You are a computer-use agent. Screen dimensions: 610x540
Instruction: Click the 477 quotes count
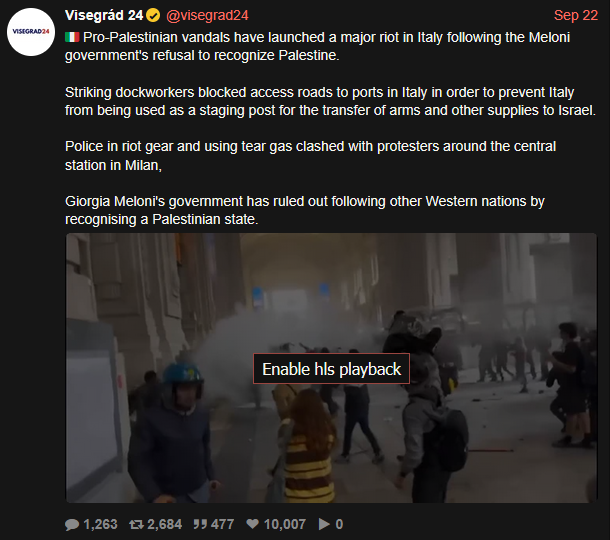click(x=222, y=524)
